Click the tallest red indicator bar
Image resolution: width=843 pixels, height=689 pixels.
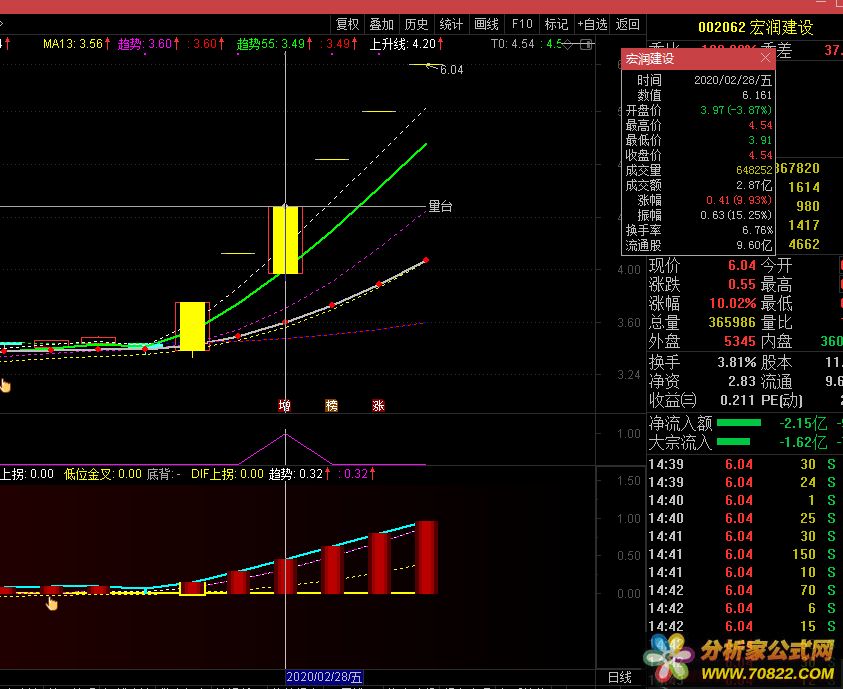click(427, 557)
